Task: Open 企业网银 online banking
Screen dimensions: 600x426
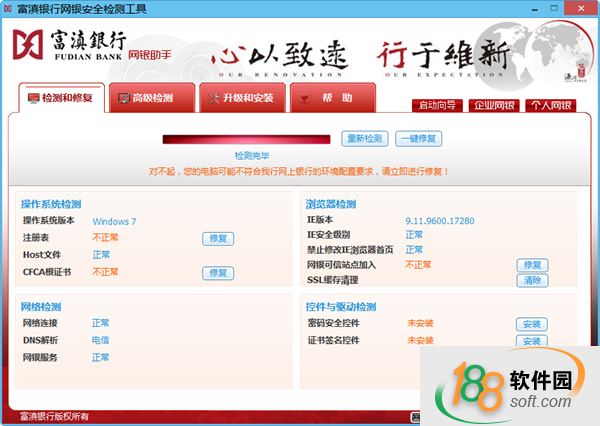Action: point(494,105)
